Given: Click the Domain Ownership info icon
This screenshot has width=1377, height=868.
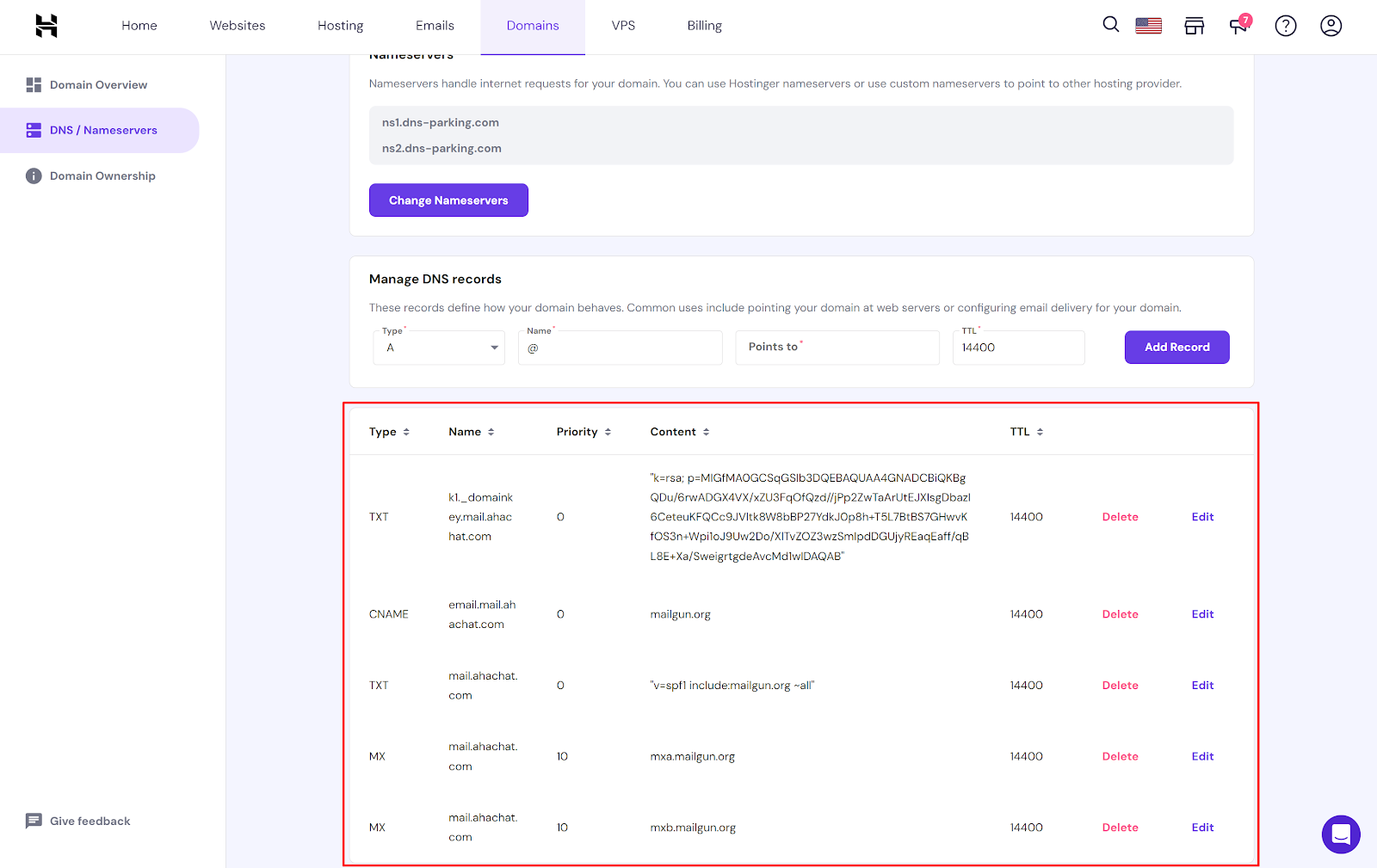Looking at the screenshot, I should 34,175.
